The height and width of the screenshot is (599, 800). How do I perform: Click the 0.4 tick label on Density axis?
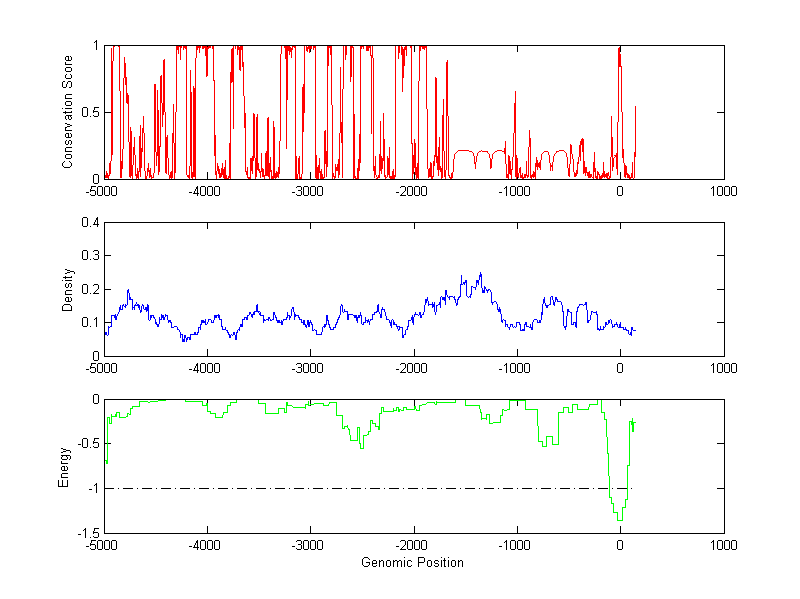88,223
